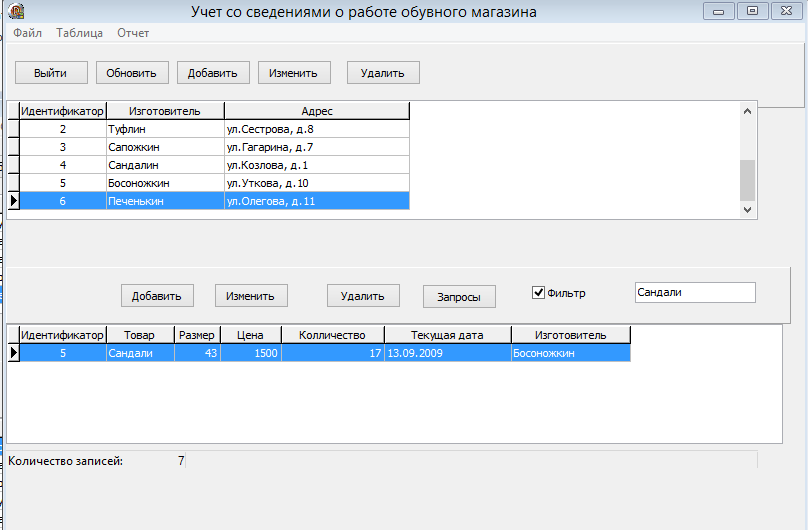The image size is (808, 530).
Task: Click the manufacturers grid scrollbar thumb
Action: 748,180
